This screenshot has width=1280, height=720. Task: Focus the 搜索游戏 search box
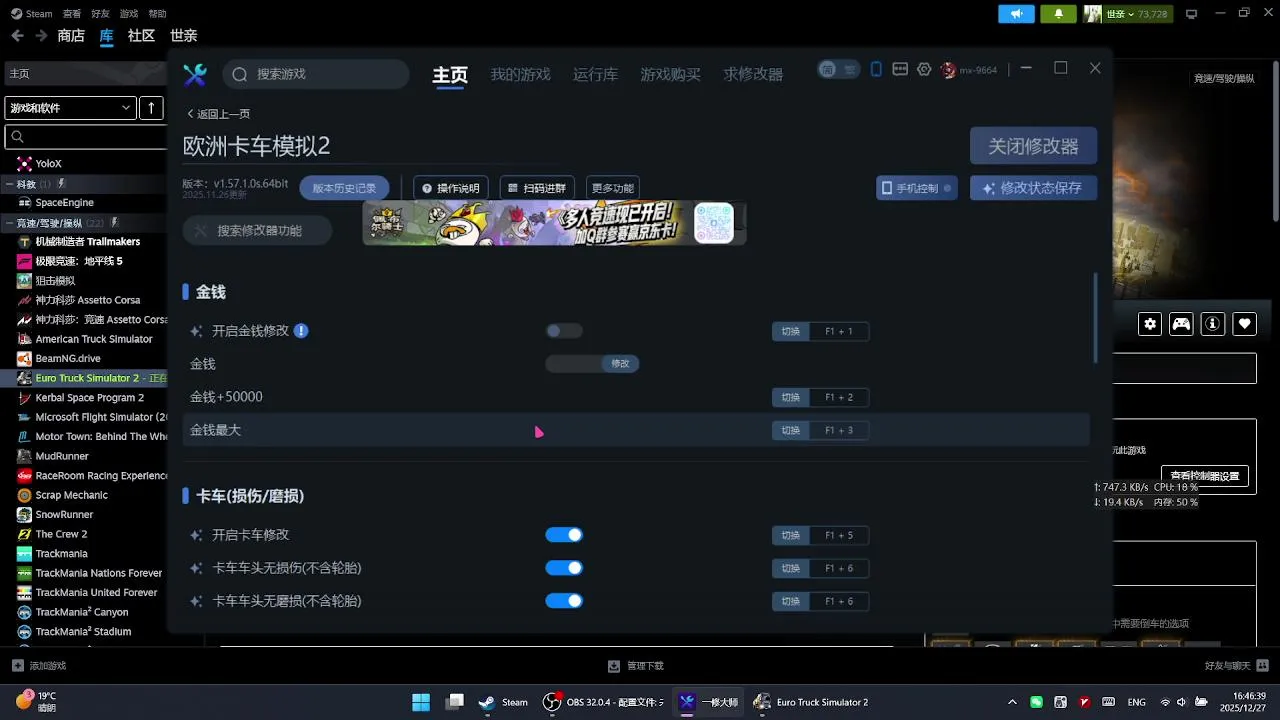click(316, 74)
